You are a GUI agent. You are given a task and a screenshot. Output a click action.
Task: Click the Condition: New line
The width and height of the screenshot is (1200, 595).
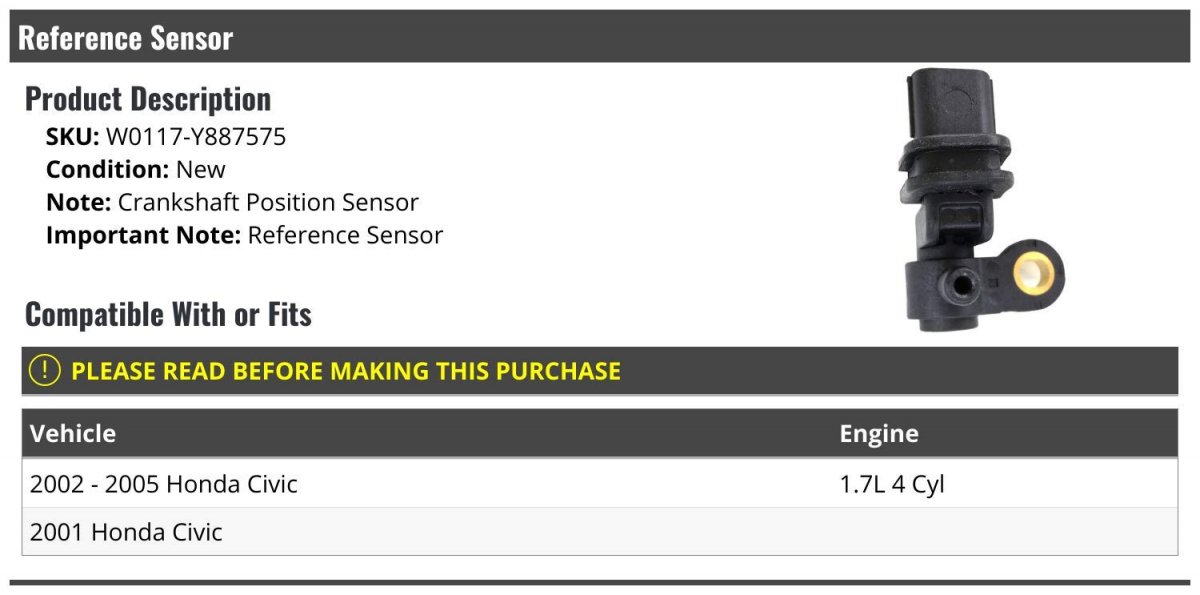coord(136,170)
